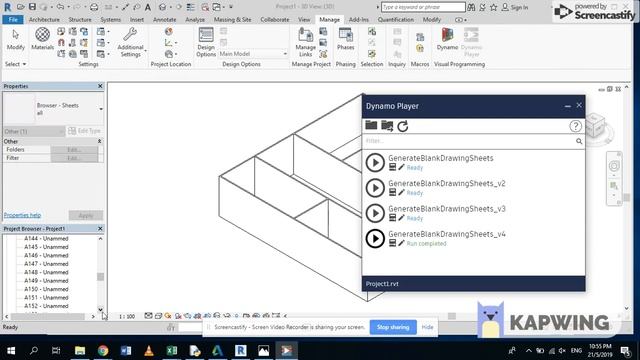The width and height of the screenshot is (640, 360).
Task: Open Excel from the taskbar
Action: click(x=172, y=351)
